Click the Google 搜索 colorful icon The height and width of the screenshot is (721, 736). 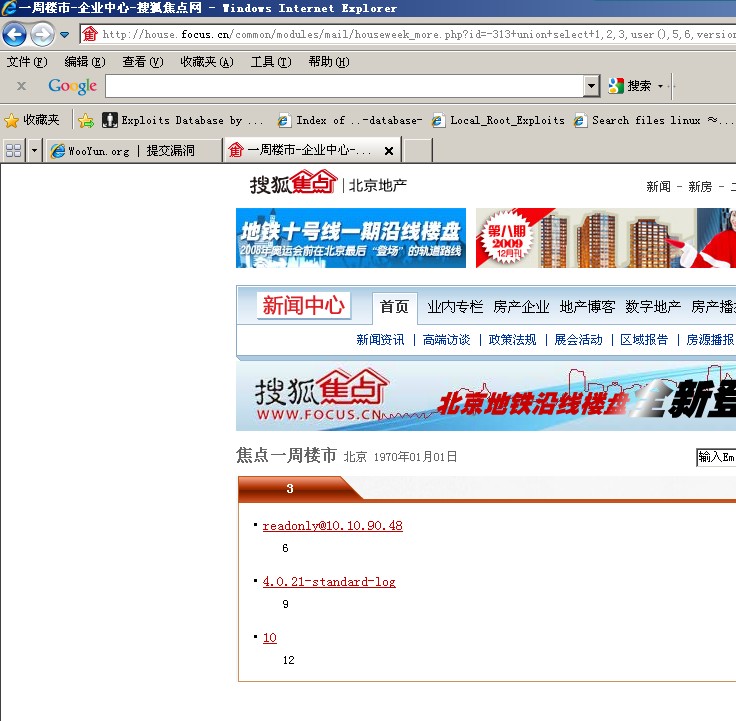(616, 86)
